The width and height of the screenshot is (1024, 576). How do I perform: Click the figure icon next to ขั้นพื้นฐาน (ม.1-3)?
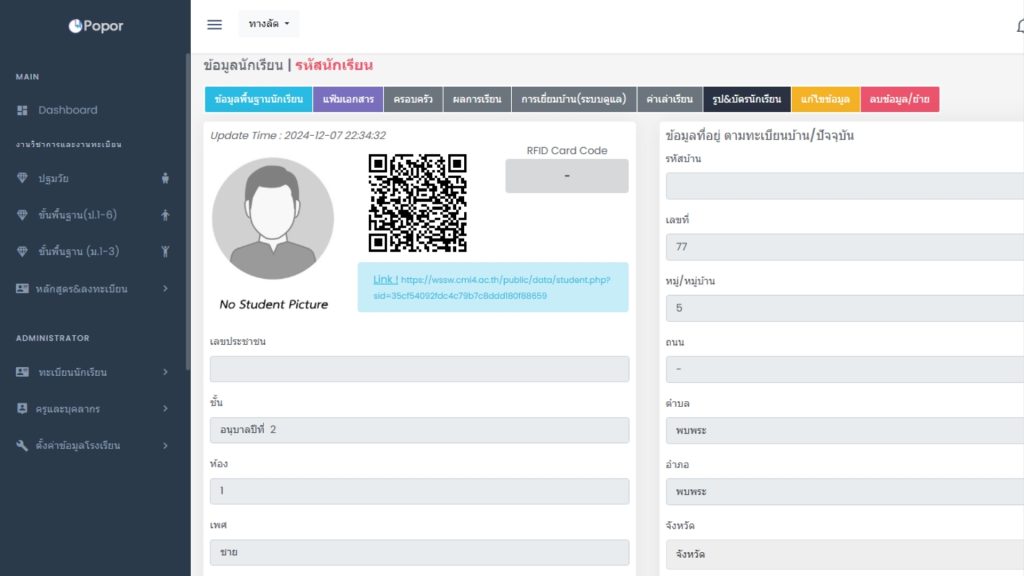(x=165, y=252)
